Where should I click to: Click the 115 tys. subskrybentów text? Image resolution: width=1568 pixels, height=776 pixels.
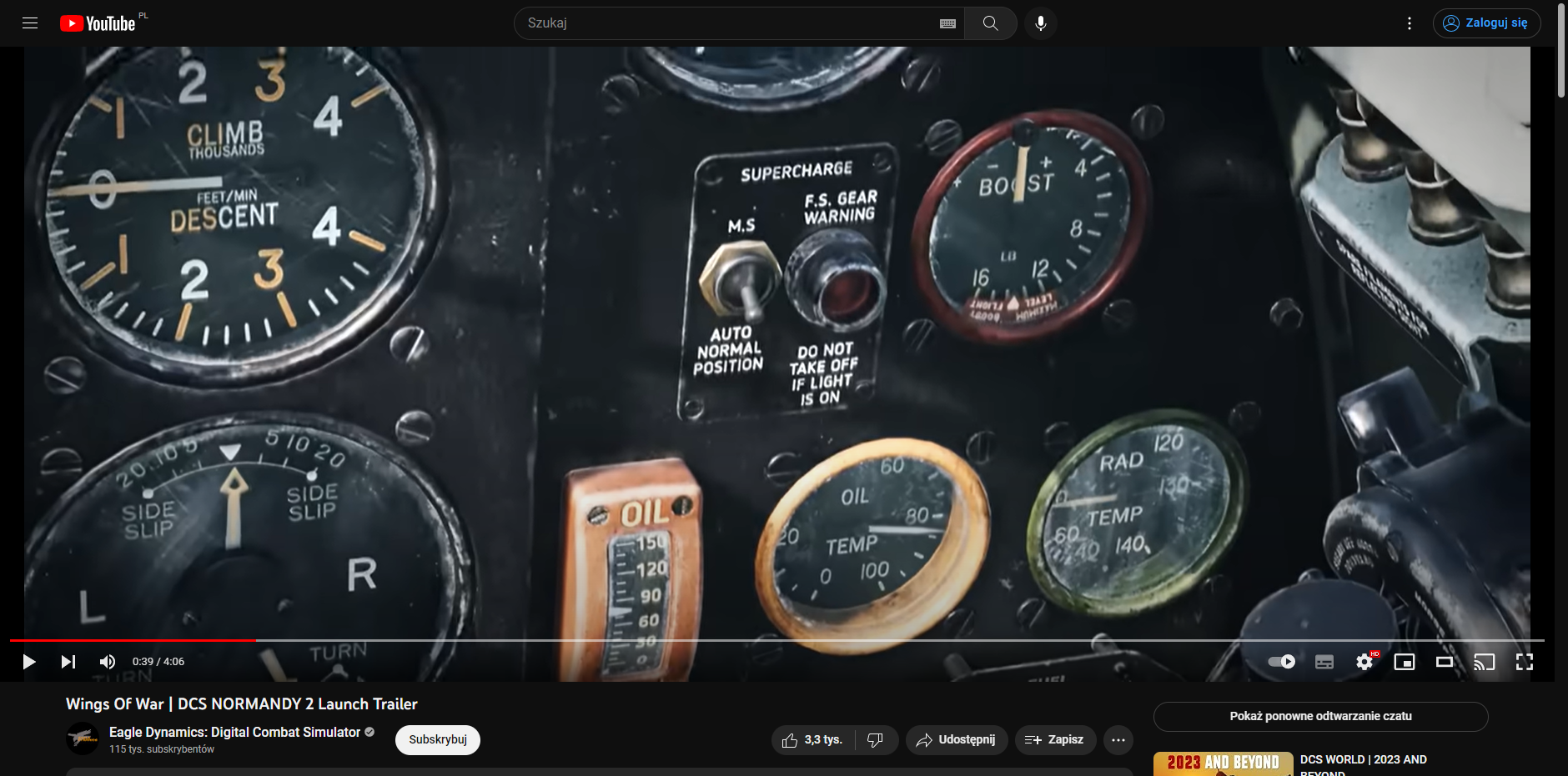click(x=162, y=749)
